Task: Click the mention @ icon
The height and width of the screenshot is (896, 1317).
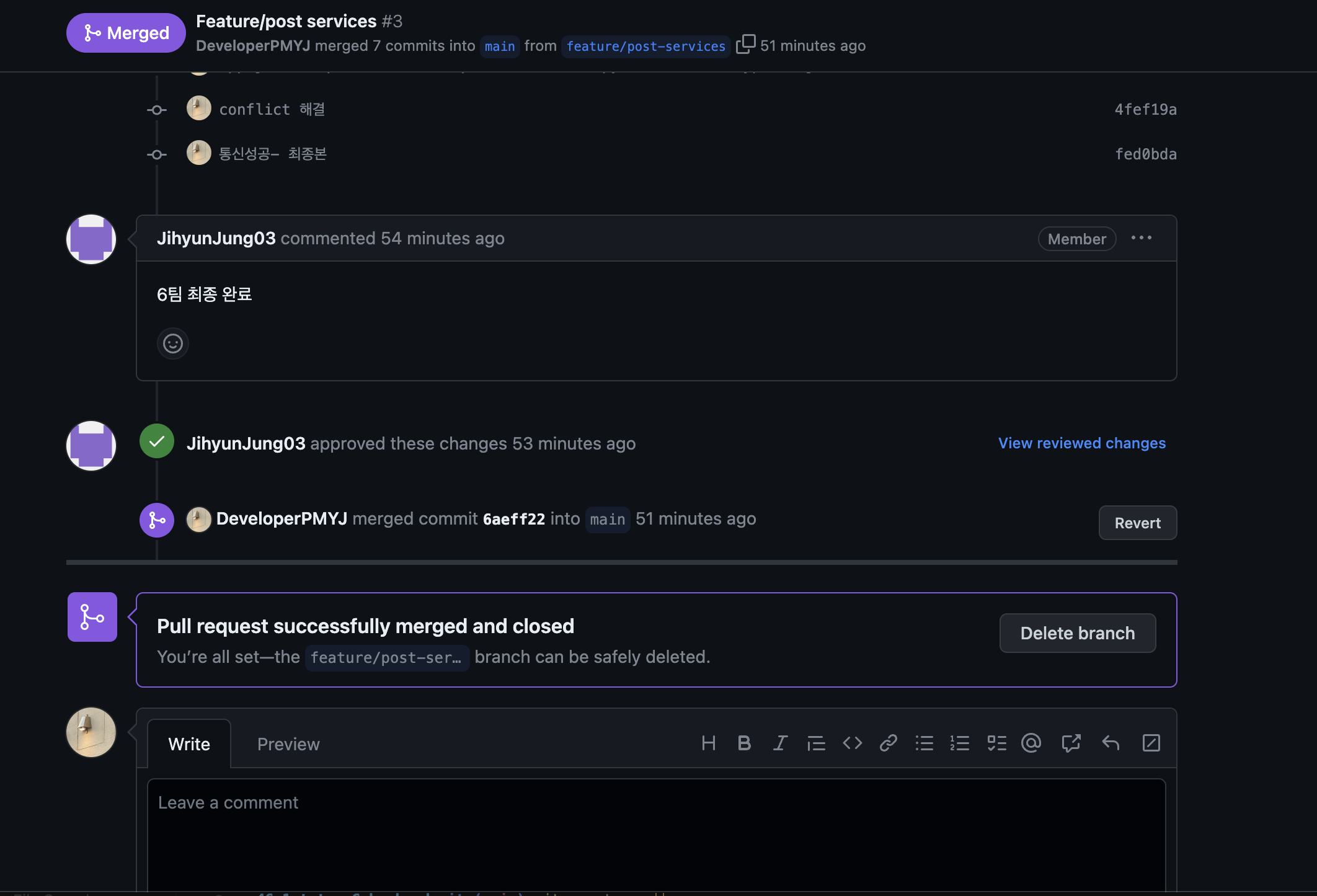Action: tap(1031, 743)
